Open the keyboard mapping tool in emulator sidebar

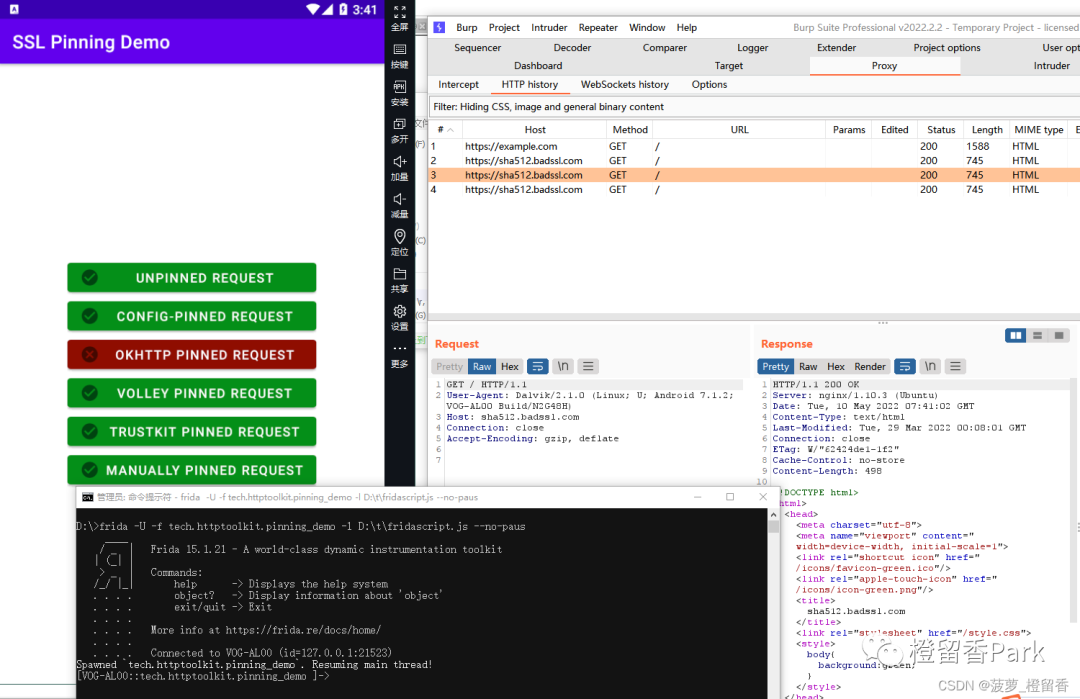click(399, 50)
